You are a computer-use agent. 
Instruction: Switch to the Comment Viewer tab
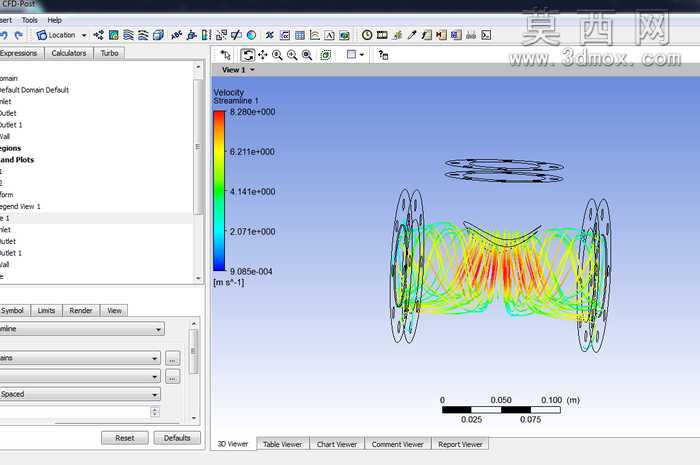[x=398, y=444]
